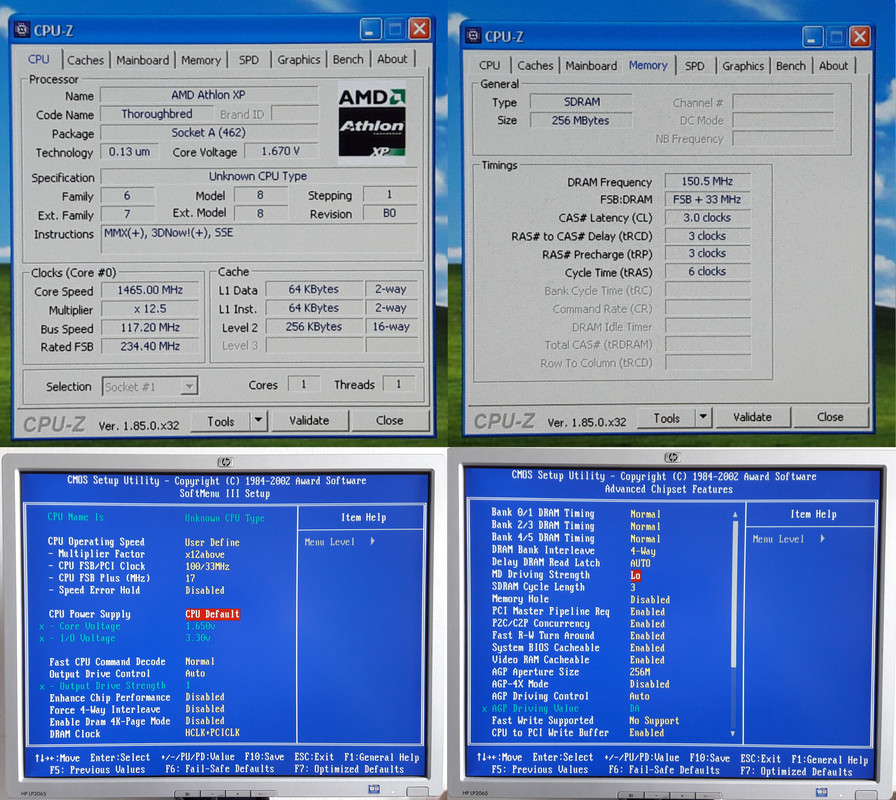This screenshot has width=896, height=800.
Task: Click the AMD Athlon XP logo
Action: (x=371, y=122)
